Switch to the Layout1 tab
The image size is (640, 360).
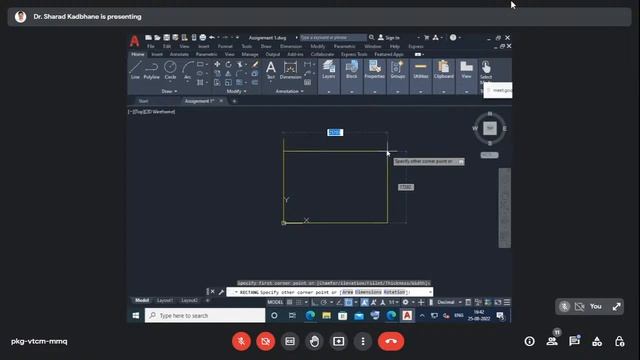pyautogui.click(x=165, y=300)
